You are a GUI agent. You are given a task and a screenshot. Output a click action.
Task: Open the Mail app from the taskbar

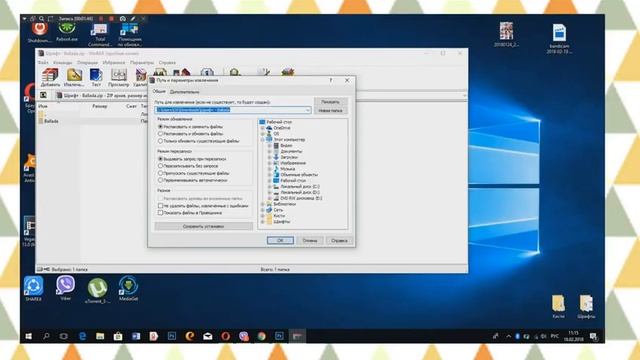[x=208, y=336]
